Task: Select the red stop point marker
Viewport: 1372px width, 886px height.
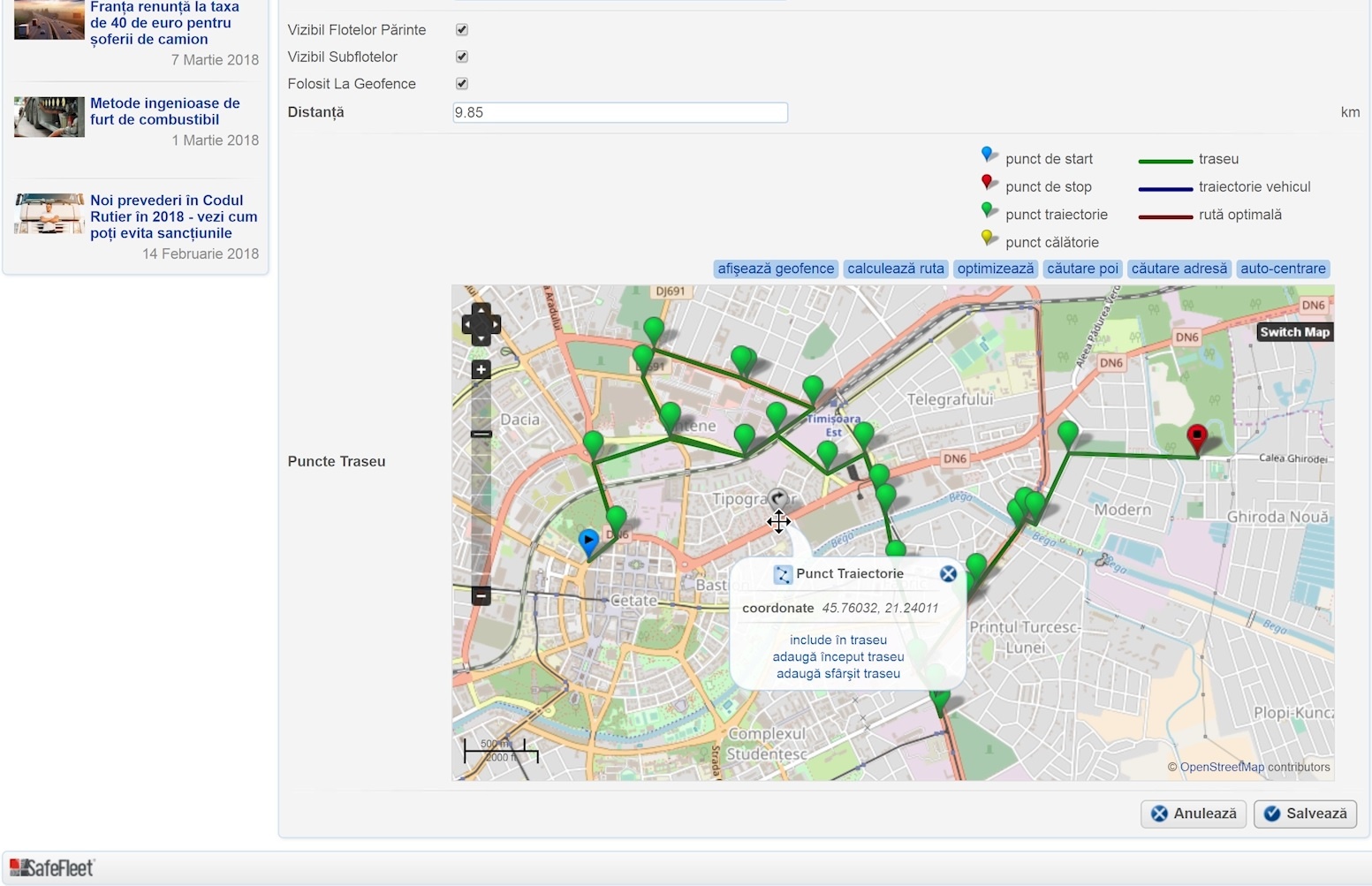Action: tap(1197, 436)
